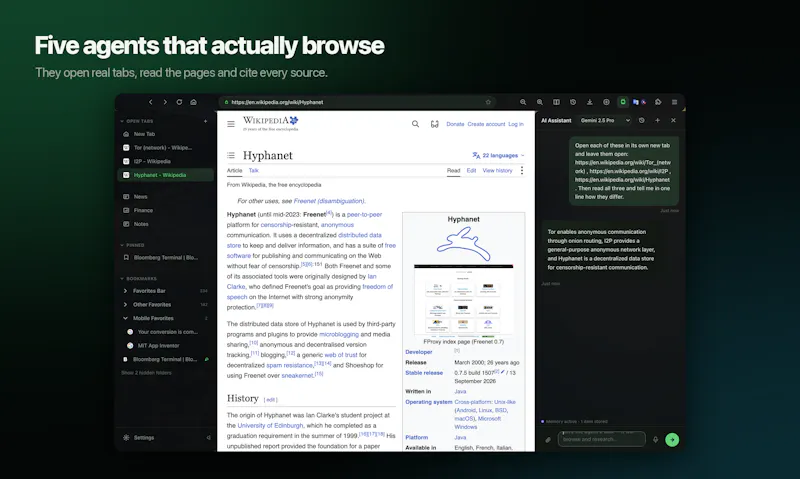Open the pinned Bloomberg Terminal item
The height and width of the screenshot is (479, 800).
166,258
